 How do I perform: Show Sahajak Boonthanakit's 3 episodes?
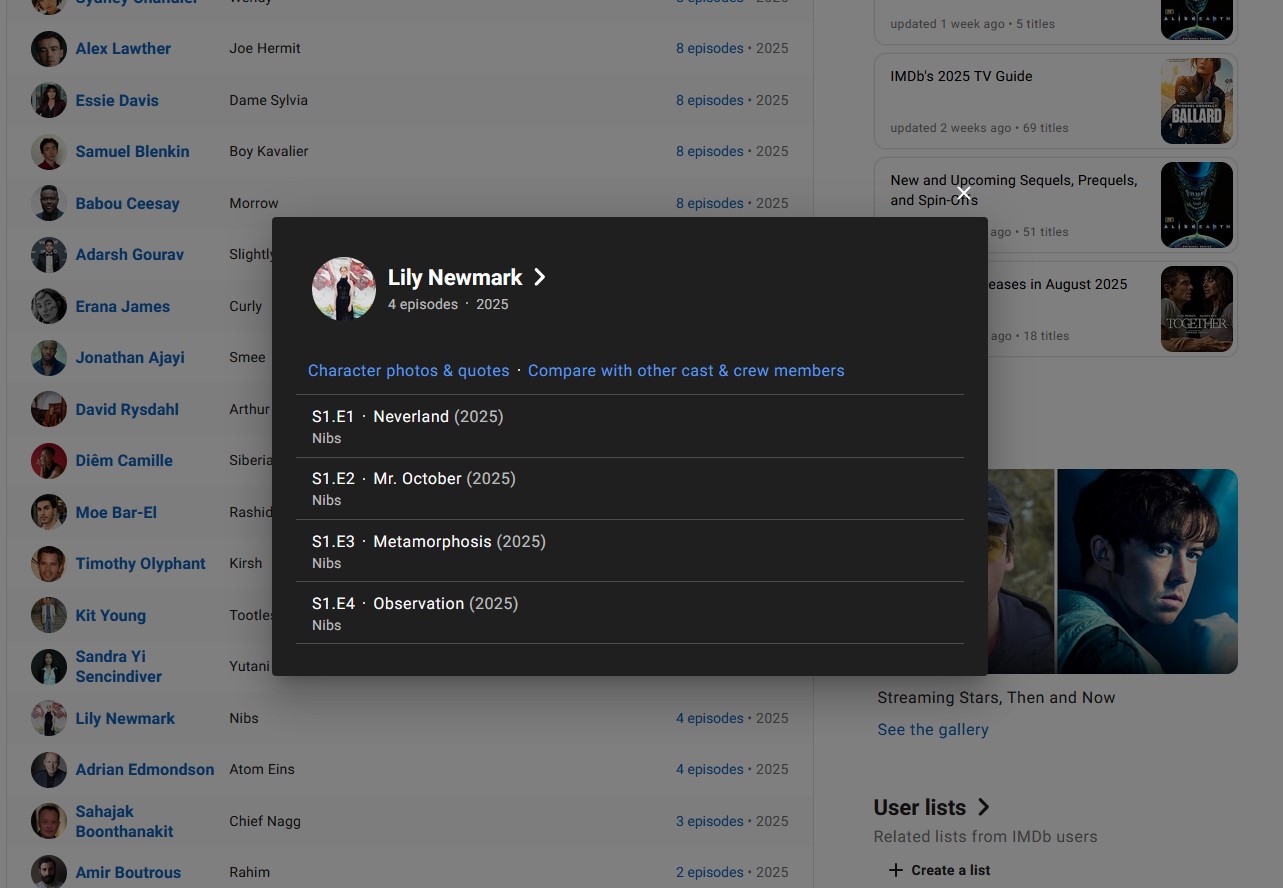(x=709, y=821)
